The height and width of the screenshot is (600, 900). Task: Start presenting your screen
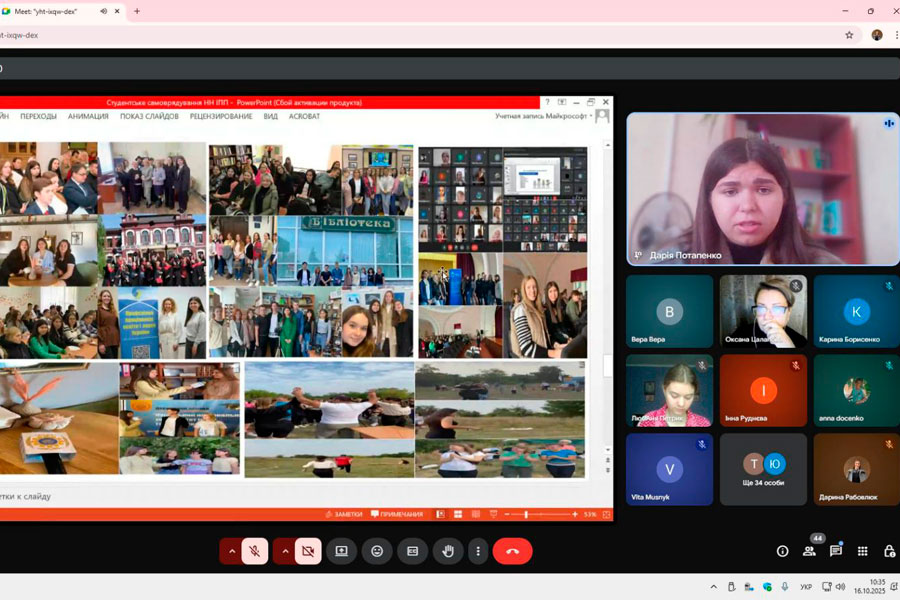tap(342, 551)
